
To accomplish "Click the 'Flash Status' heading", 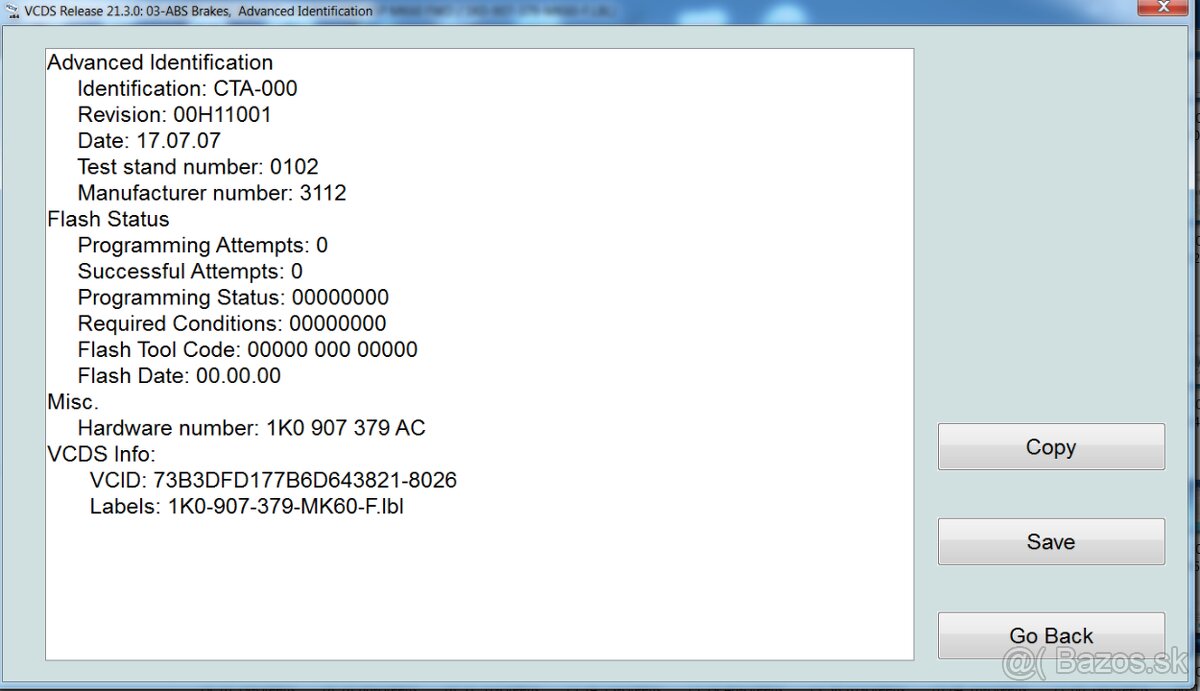I will point(108,218).
